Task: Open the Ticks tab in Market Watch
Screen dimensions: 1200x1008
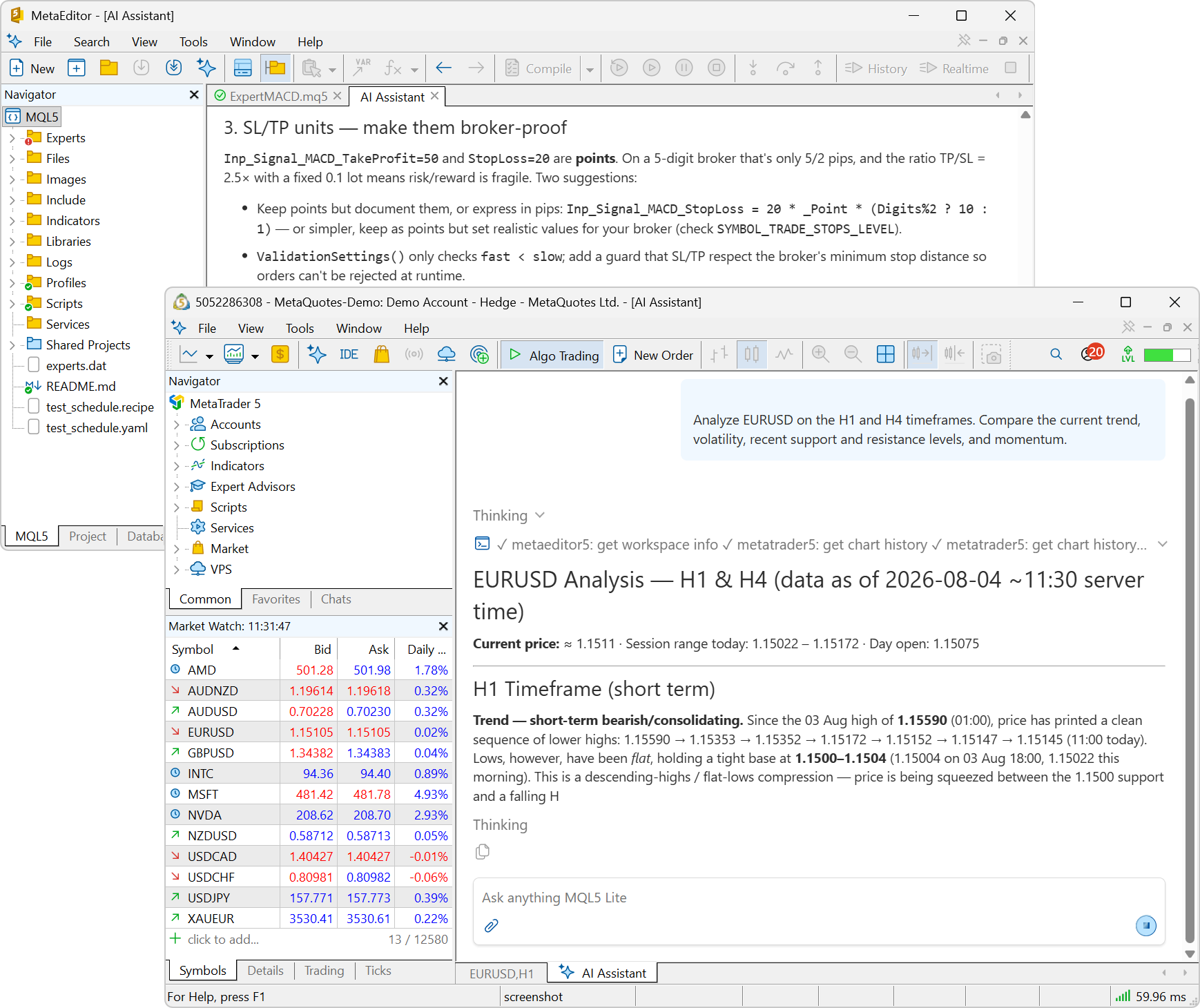Action: coord(378,971)
